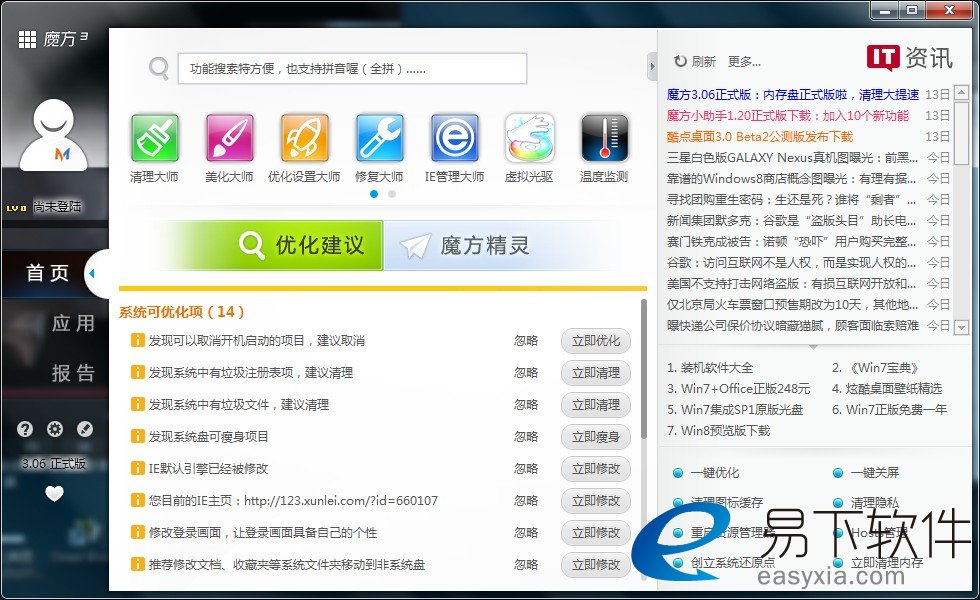Switch to first page dot of tools
This screenshot has height=600, width=980.
point(374,194)
